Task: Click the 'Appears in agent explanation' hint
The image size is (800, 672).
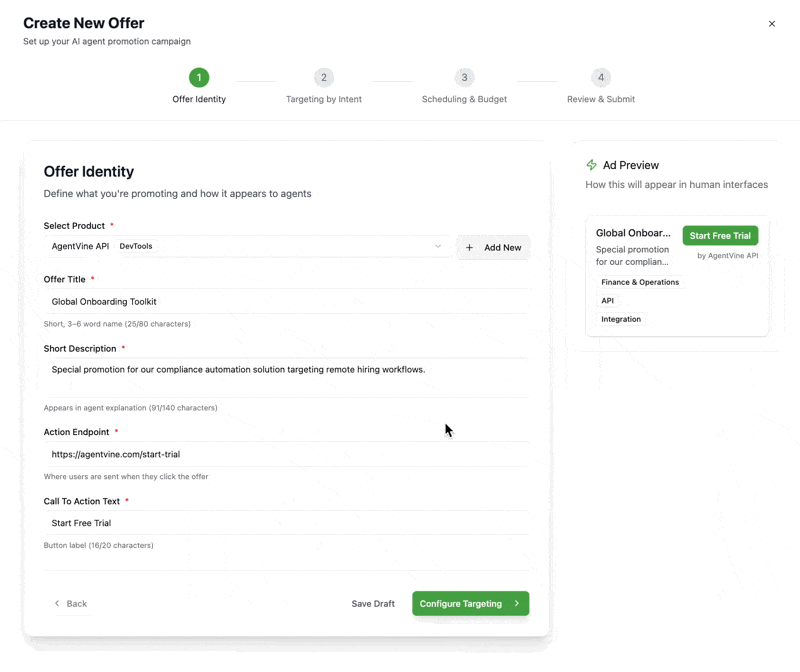Action: tap(130, 408)
